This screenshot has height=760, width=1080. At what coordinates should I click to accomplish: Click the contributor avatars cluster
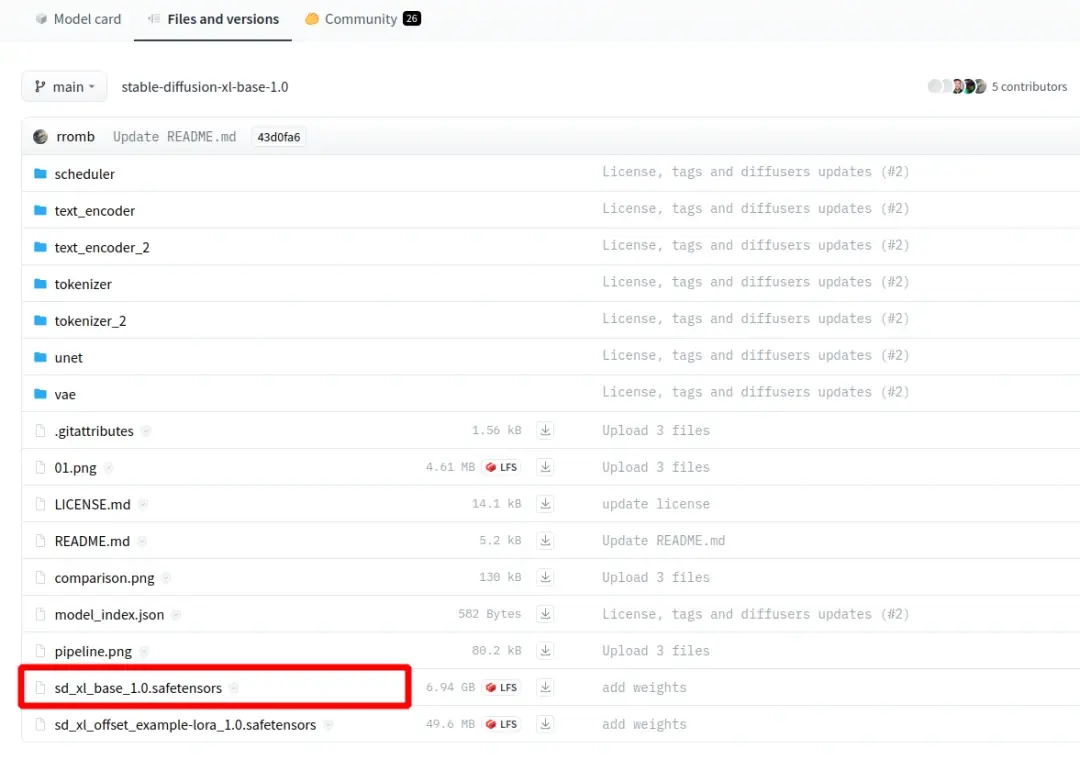(957, 86)
